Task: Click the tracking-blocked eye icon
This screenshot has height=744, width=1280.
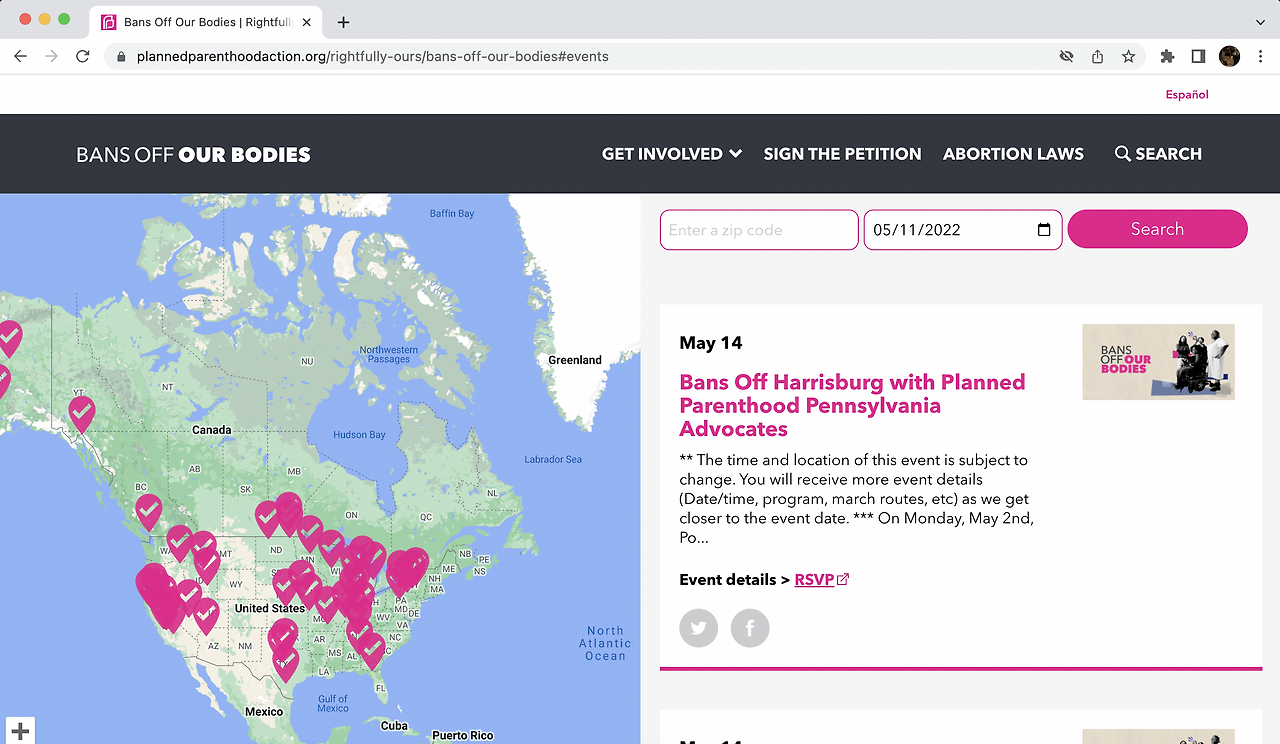Action: coord(1066,57)
